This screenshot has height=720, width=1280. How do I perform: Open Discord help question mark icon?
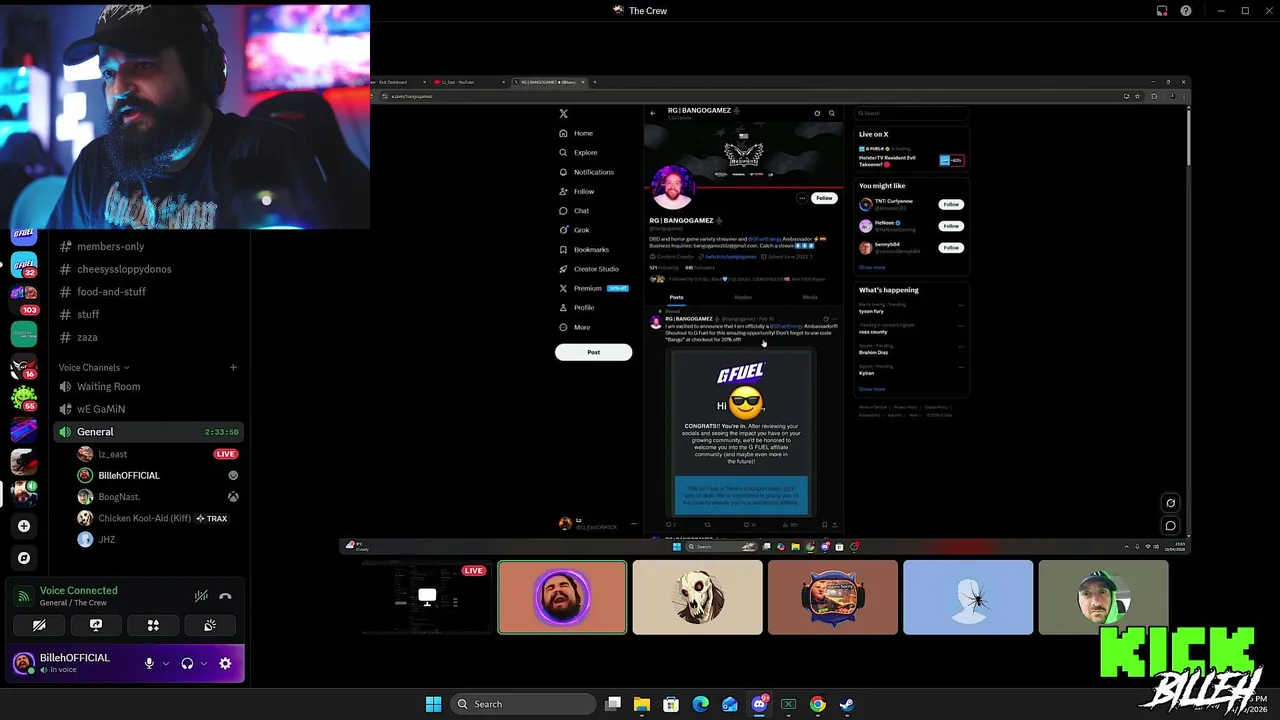[1186, 11]
